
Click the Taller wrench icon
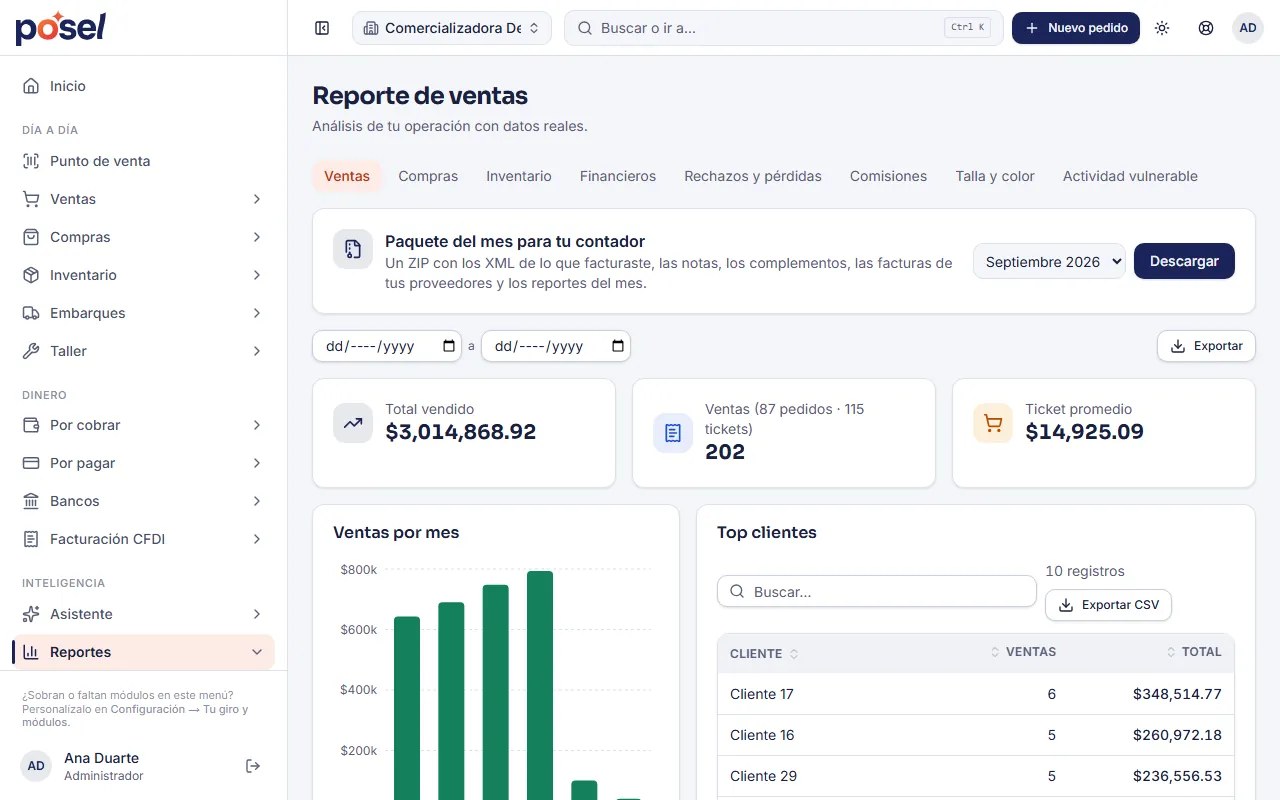point(32,351)
